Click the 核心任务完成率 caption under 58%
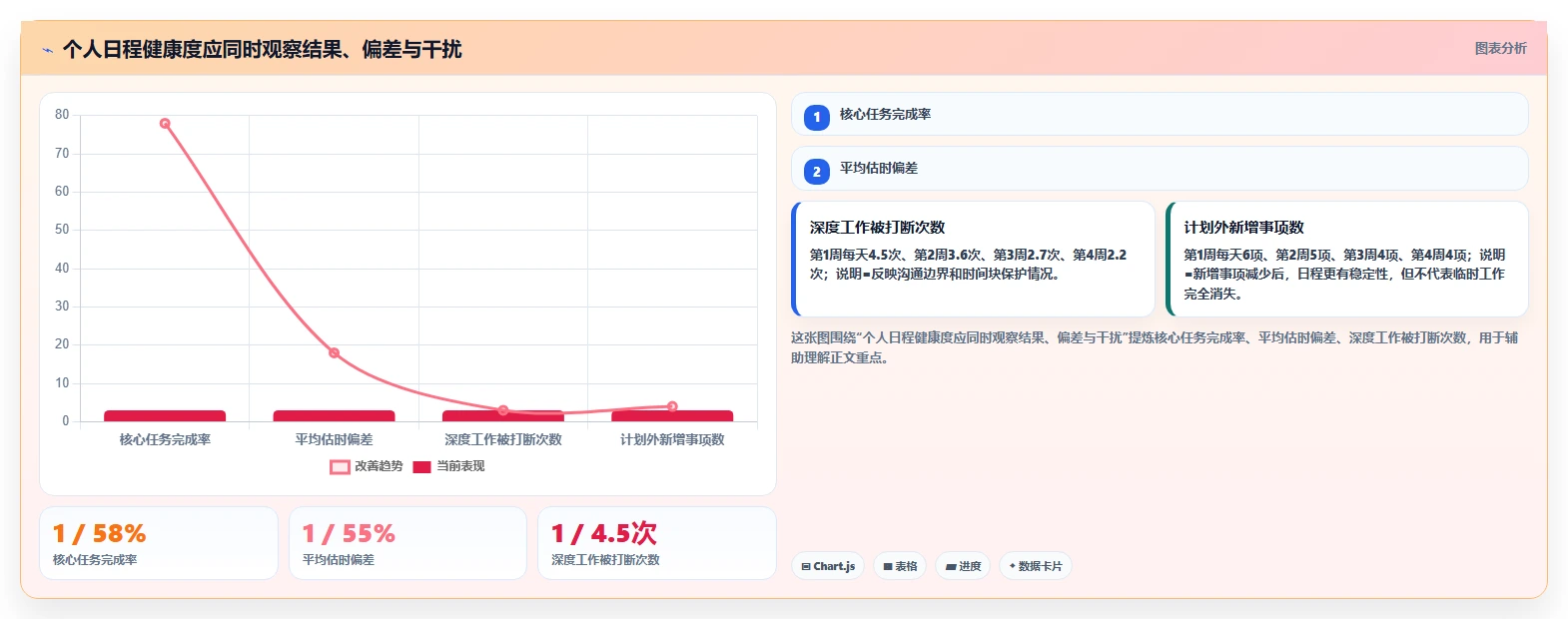Image resolution: width=1568 pixels, height=619 pixels. pyautogui.click(x=95, y=560)
